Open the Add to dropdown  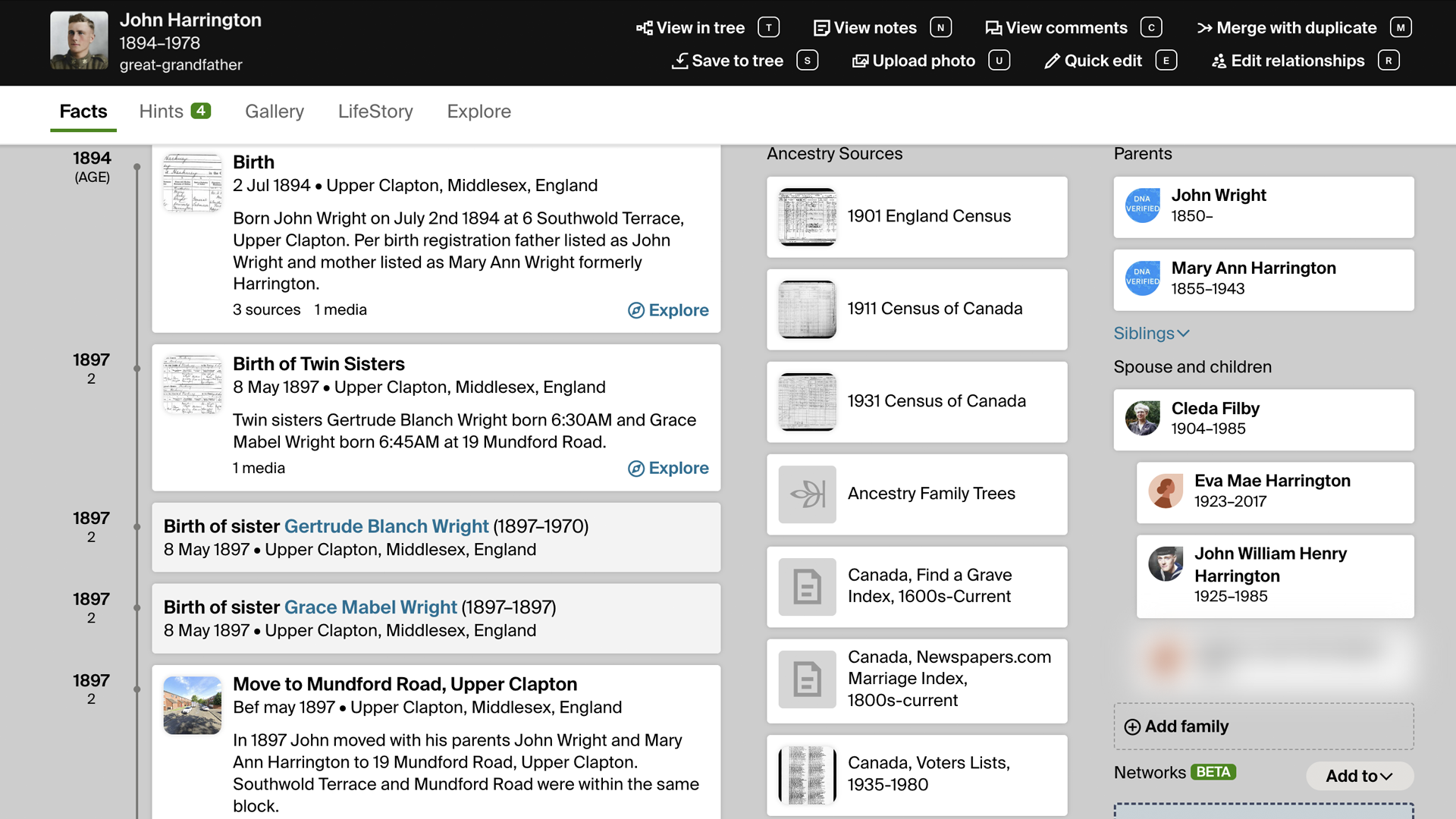tap(1359, 776)
